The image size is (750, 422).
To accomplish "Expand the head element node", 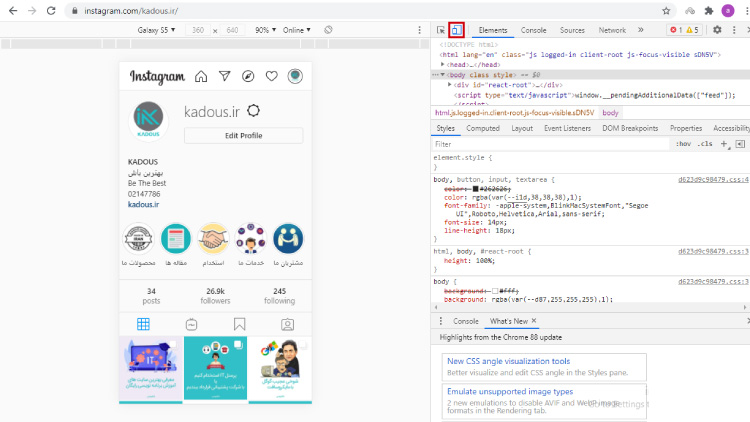I will pos(450,64).
